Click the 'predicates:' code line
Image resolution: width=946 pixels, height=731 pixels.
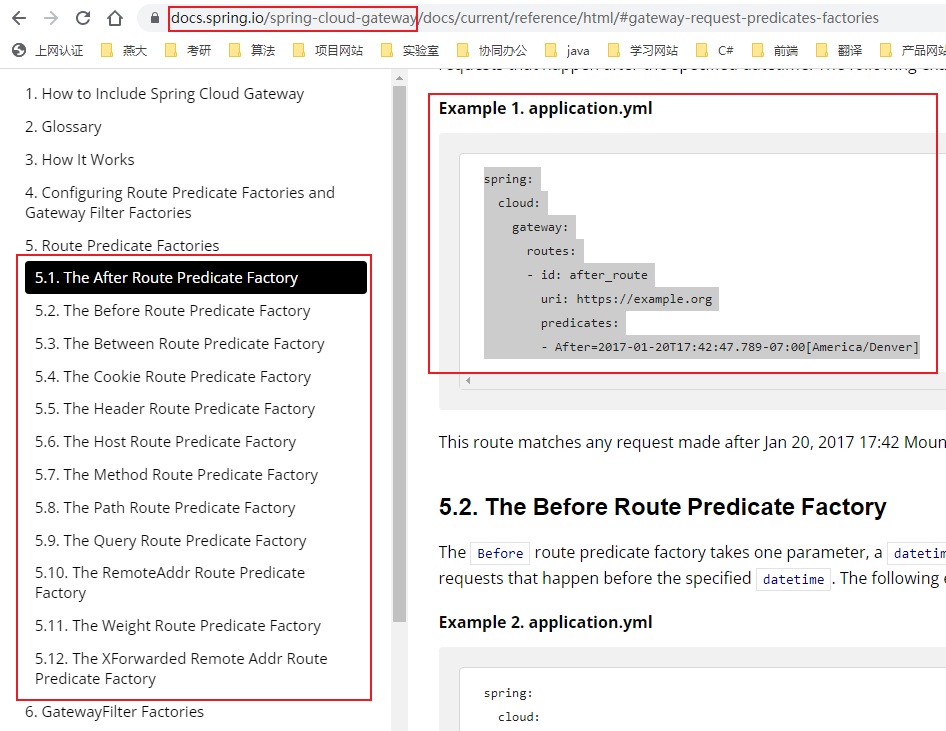[x=579, y=323]
